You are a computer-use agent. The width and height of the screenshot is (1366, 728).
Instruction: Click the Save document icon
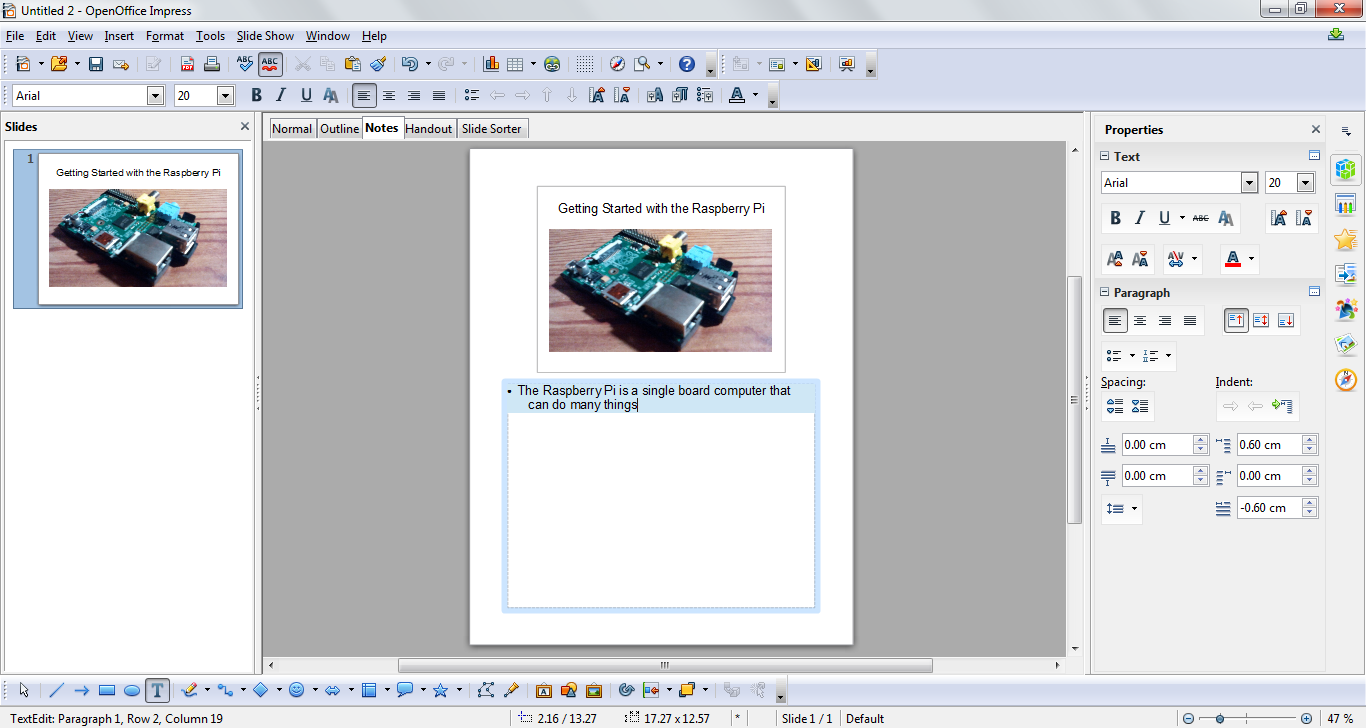click(x=96, y=64)
